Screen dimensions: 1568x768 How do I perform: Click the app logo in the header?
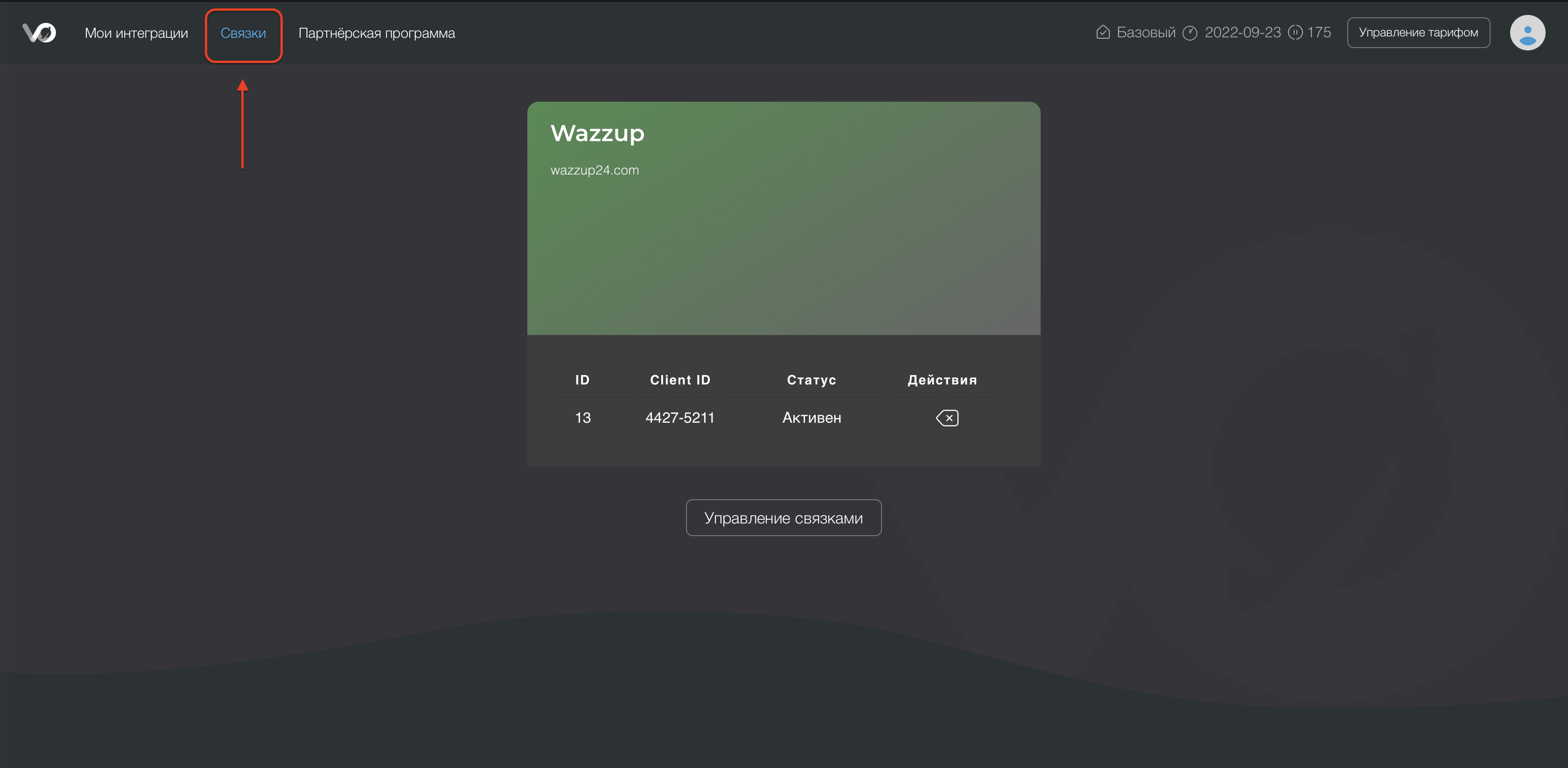[x=39, y=33]
